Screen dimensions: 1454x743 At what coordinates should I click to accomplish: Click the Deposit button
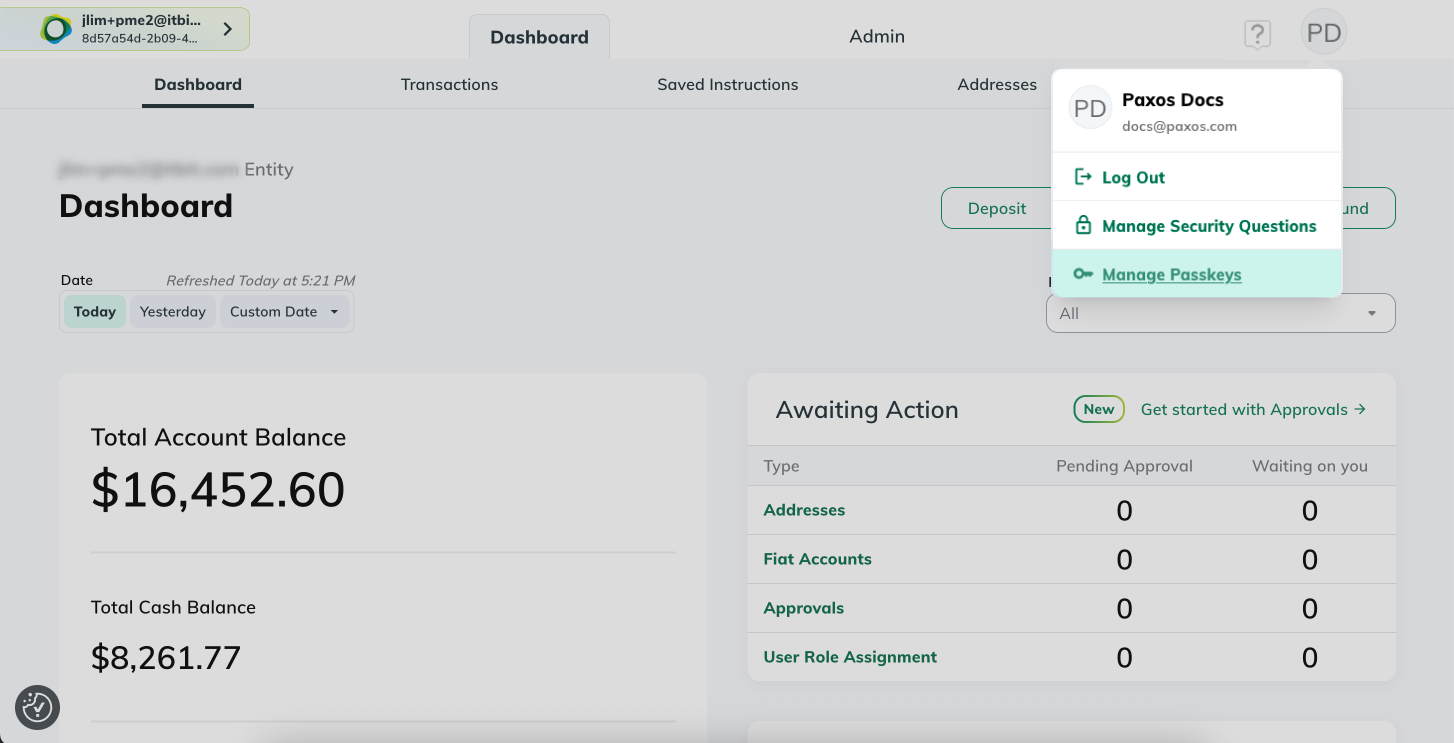coord(997,208)
